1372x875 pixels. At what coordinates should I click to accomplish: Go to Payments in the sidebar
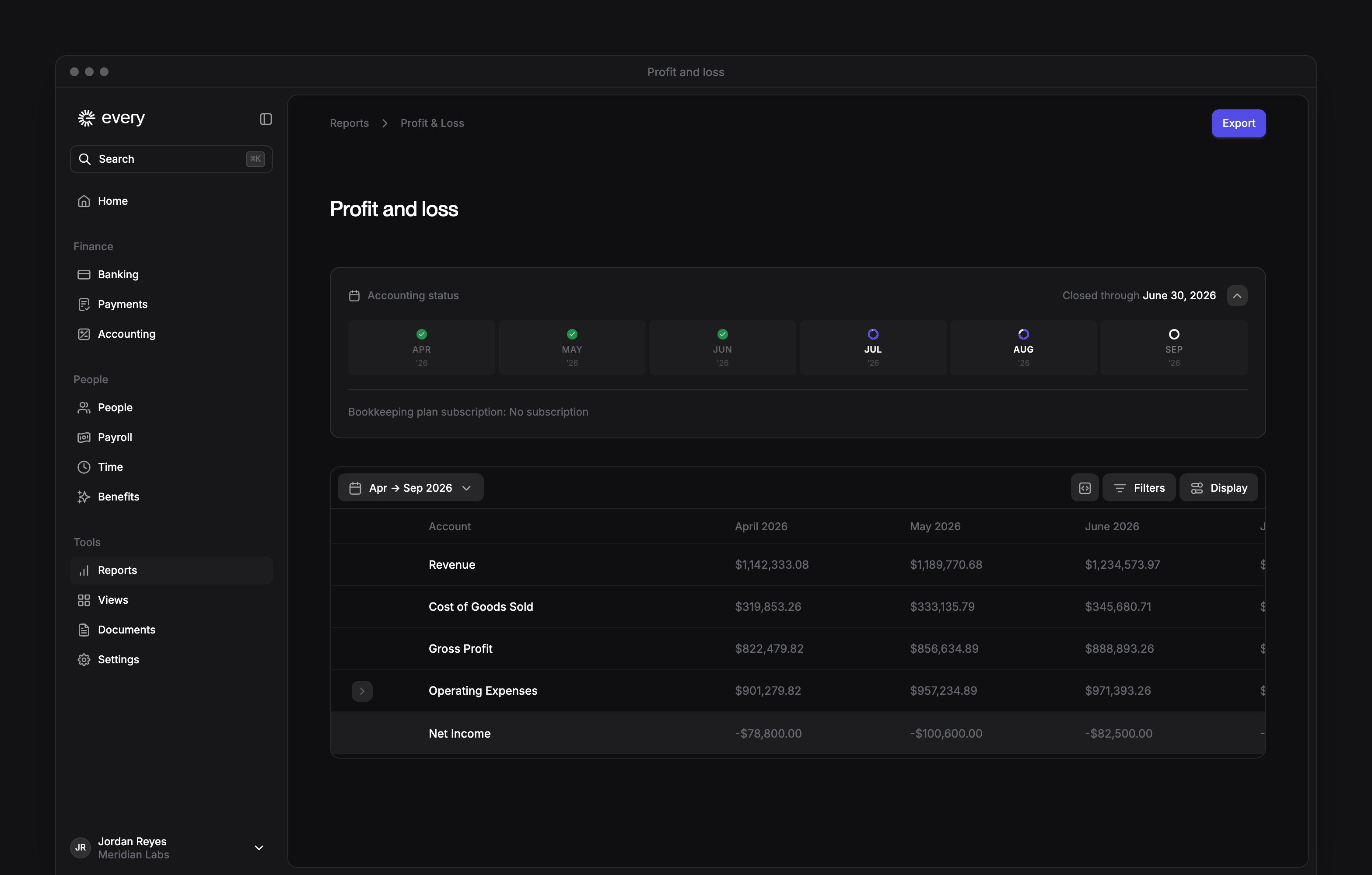tap(171, 304)
